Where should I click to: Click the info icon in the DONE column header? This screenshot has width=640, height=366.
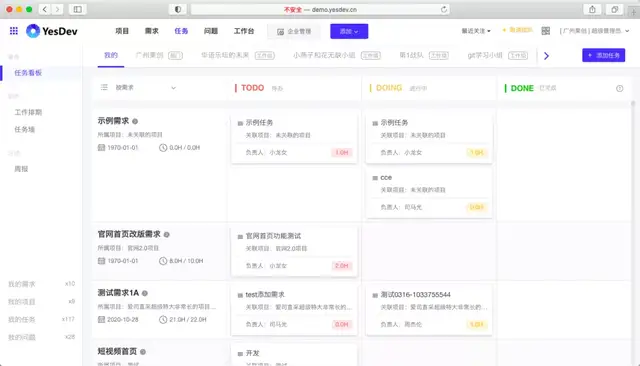(620, 88)
